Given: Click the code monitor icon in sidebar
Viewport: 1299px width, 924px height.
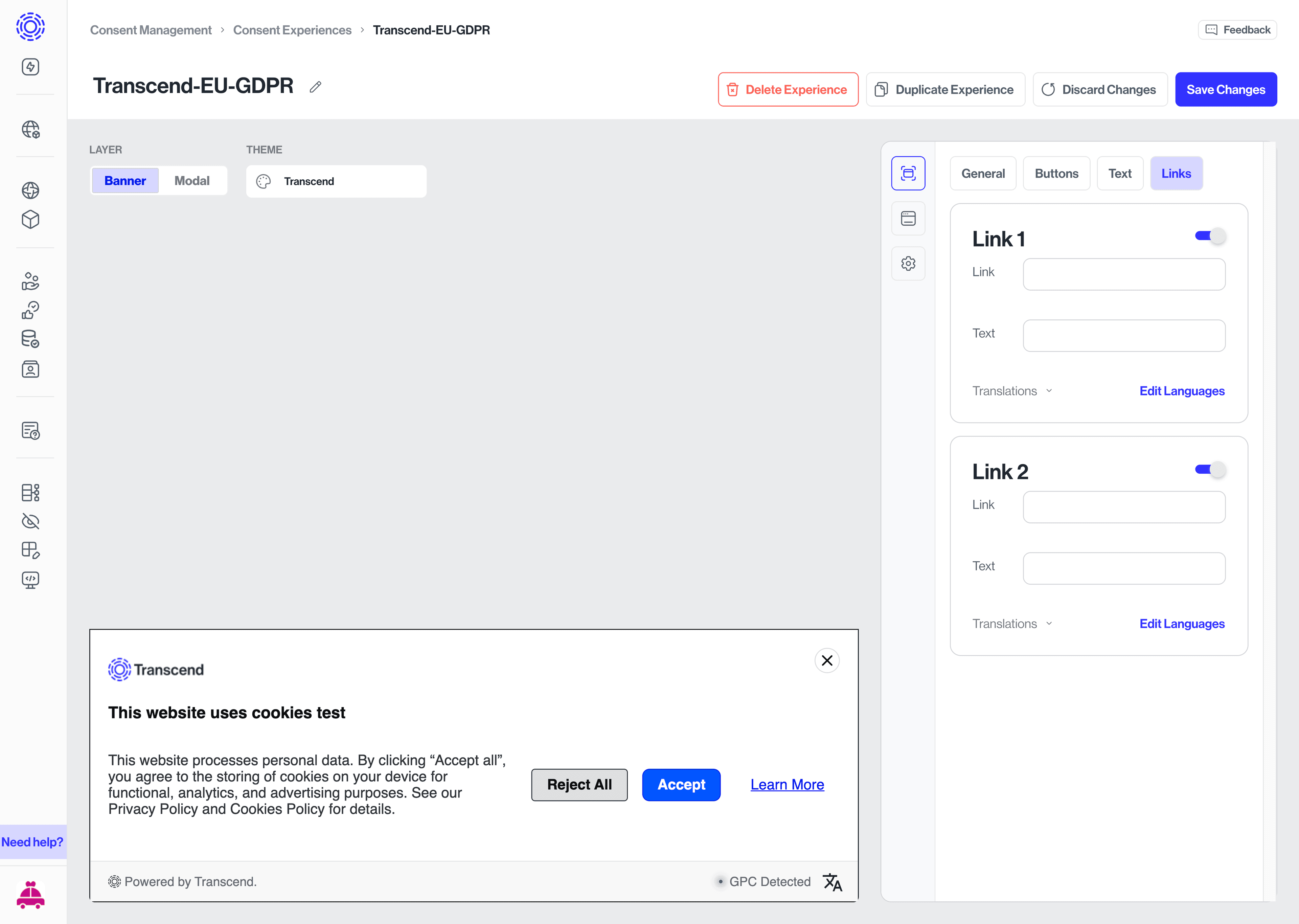Looking at the screenshot, I should (x=30, y=580).
